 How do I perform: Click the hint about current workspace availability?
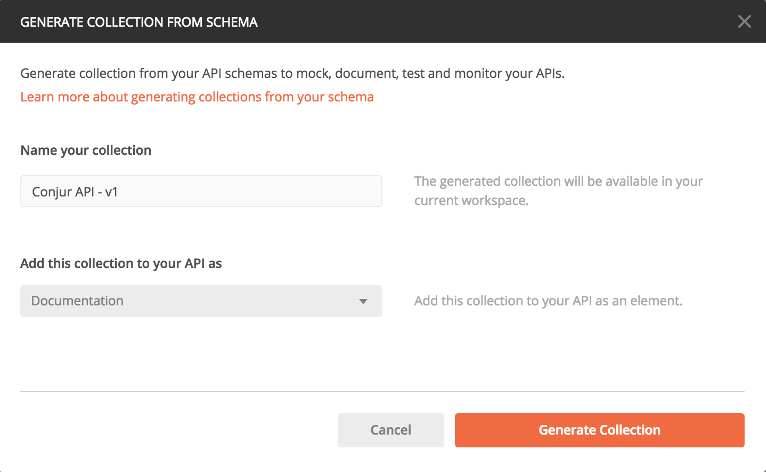click(x=559, y=191)
